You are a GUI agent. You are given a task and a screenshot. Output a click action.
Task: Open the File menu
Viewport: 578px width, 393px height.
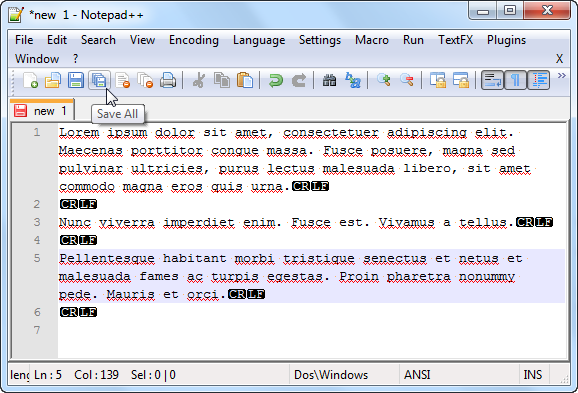coord(24,40)
